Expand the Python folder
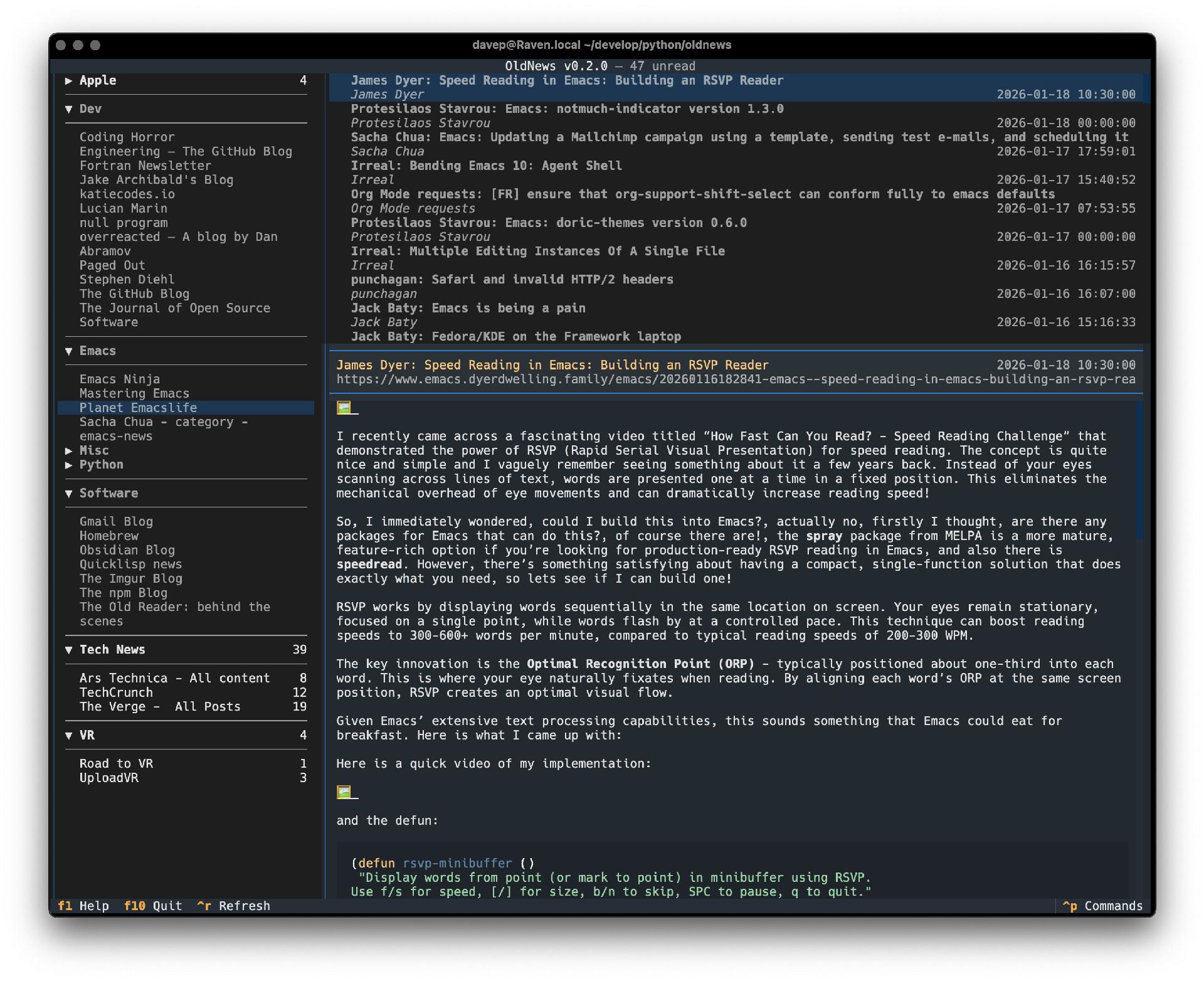 69,465
